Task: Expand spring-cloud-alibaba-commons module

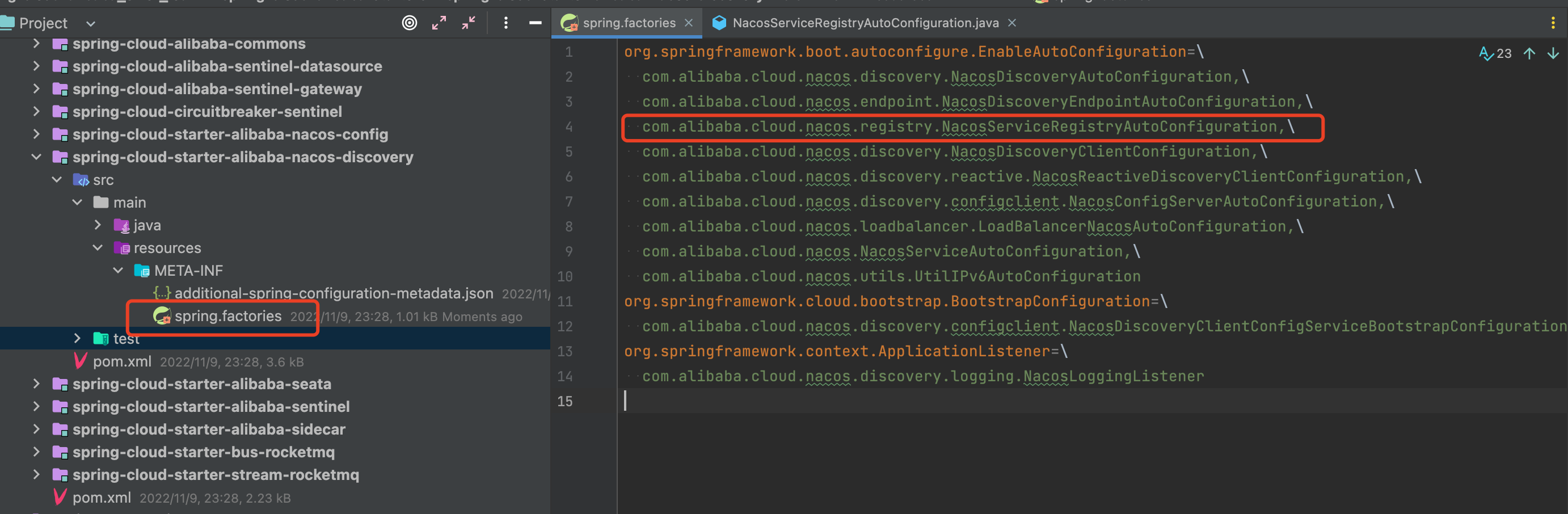Action: tap(36, 44)
